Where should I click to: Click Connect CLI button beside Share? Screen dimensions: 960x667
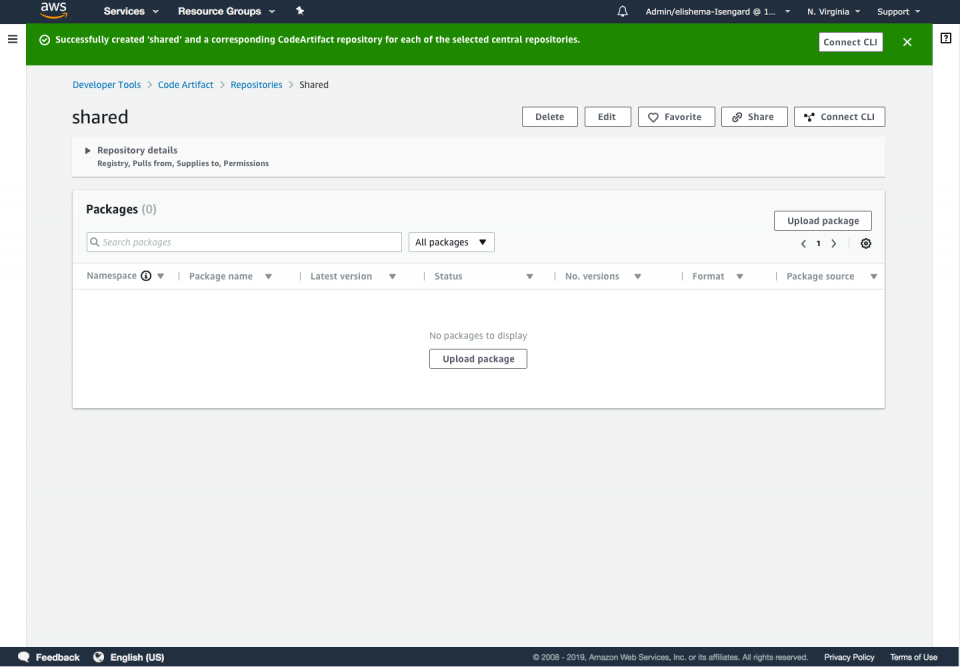839,117
